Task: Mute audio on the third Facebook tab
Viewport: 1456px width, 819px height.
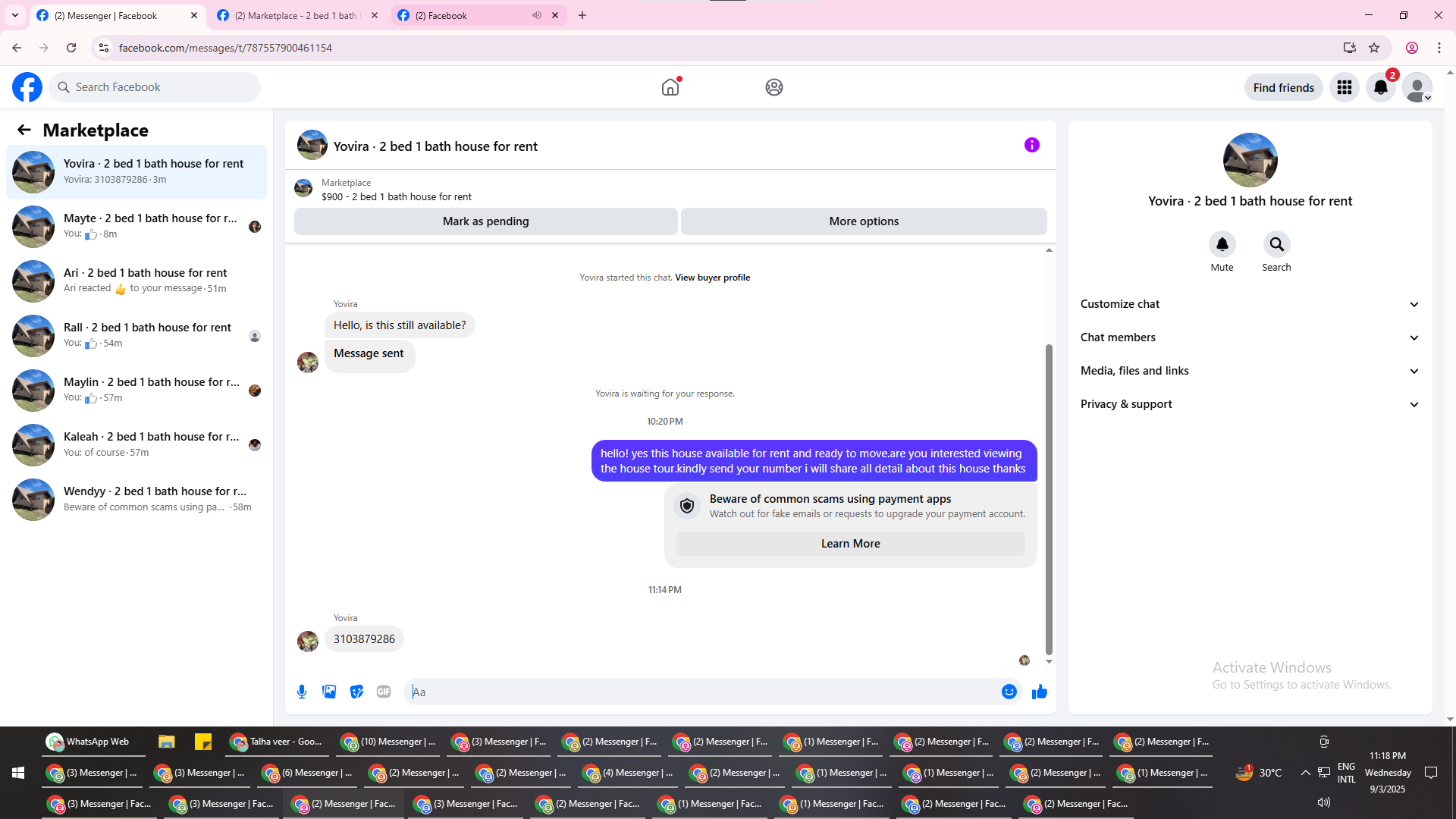Action: pyautogui.click(x=537, y=15)
